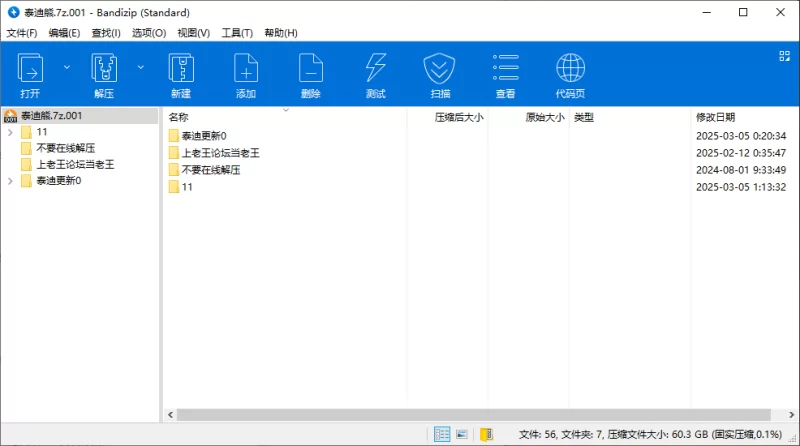Viewport: 800px width, 446px height.
Task: Click the Code page (代码页) globe icon
Action: point(570,68)
